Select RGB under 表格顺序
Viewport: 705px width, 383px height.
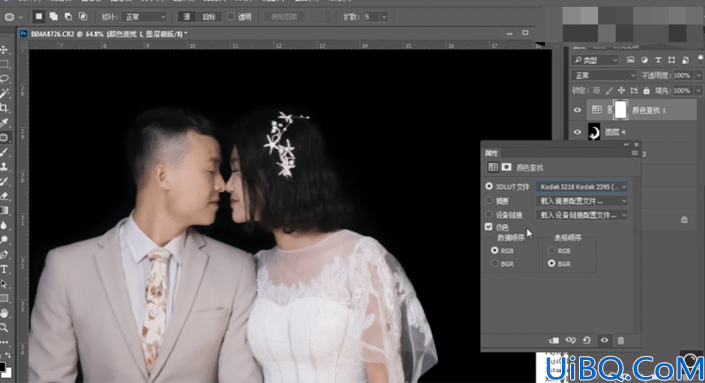click(551, 250)
